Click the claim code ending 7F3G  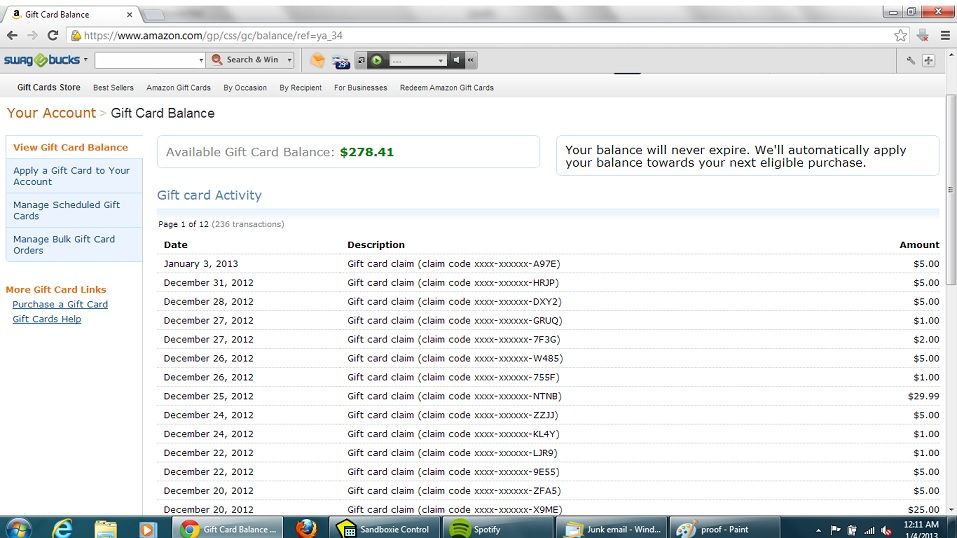(453, 340)
